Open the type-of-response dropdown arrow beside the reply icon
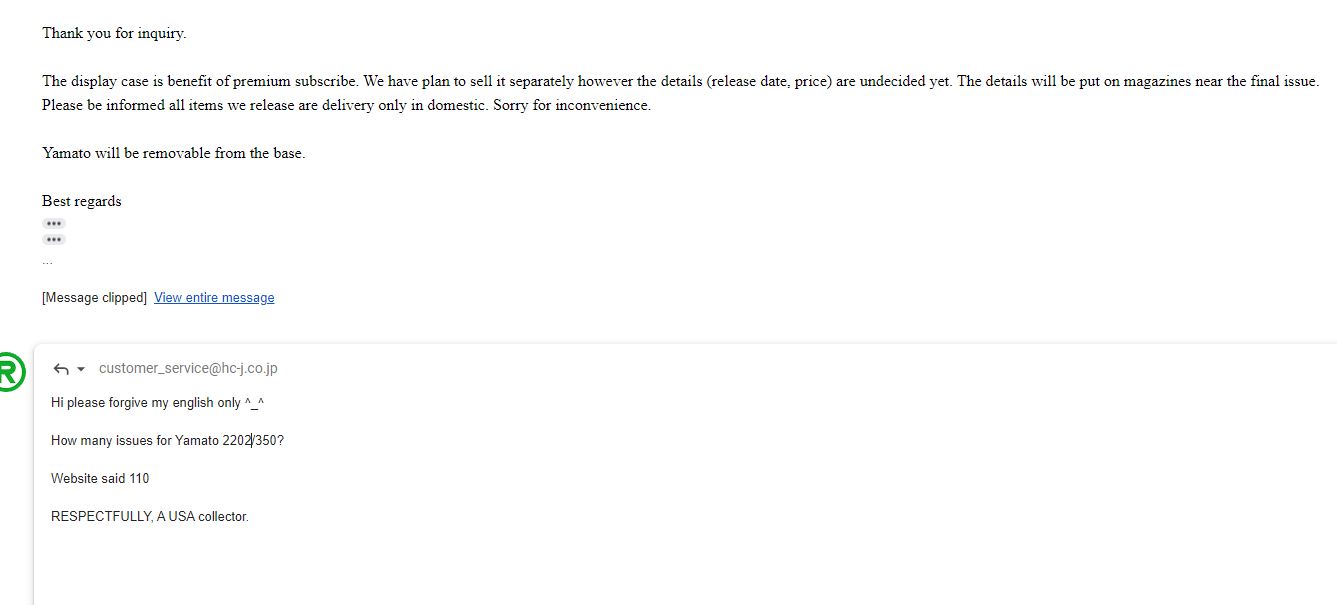The image size is (1337, 605). 81,369
